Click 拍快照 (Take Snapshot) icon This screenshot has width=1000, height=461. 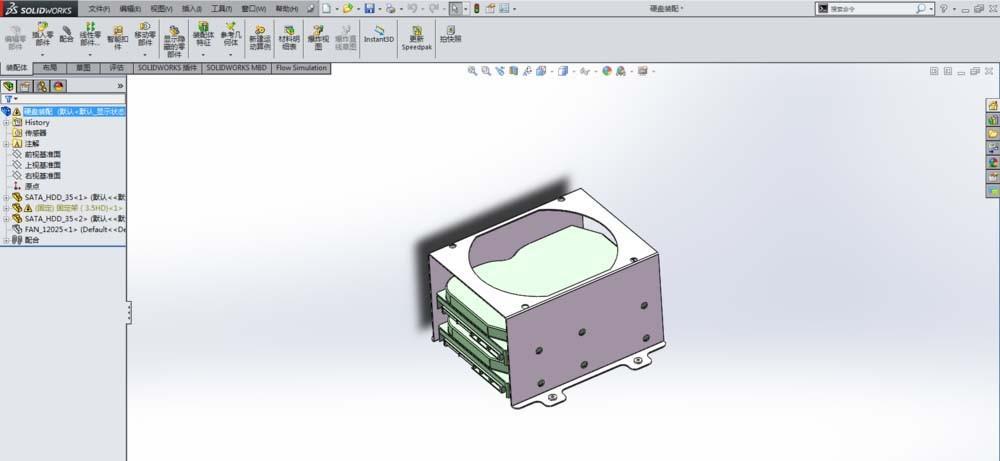[450, 34]
